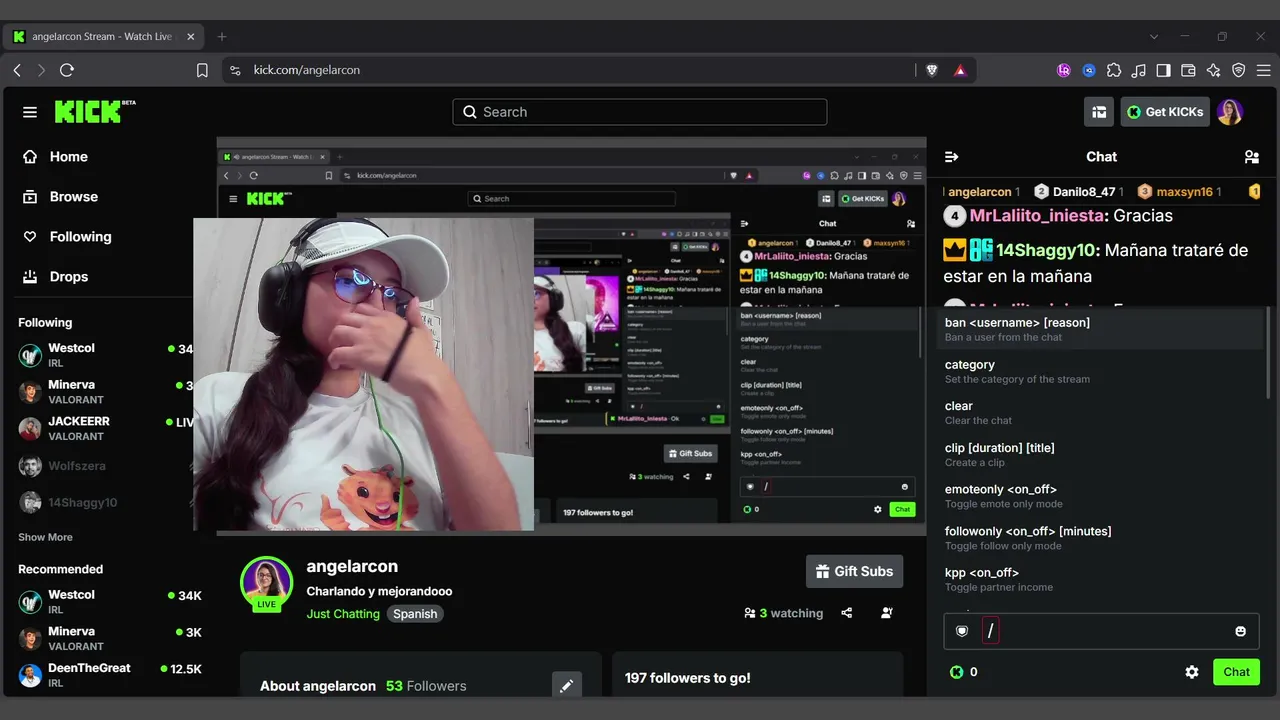Open the Brave VPN shield icon
The height and width of the screenshot is (720, 1280).
click(x=1239, y=70)
